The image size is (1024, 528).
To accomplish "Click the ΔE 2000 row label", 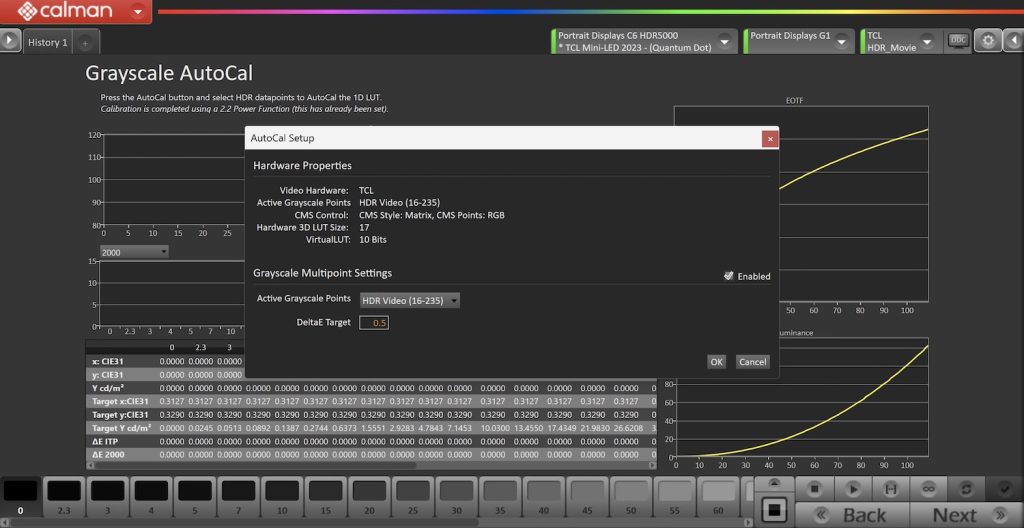I will [108, 454].
